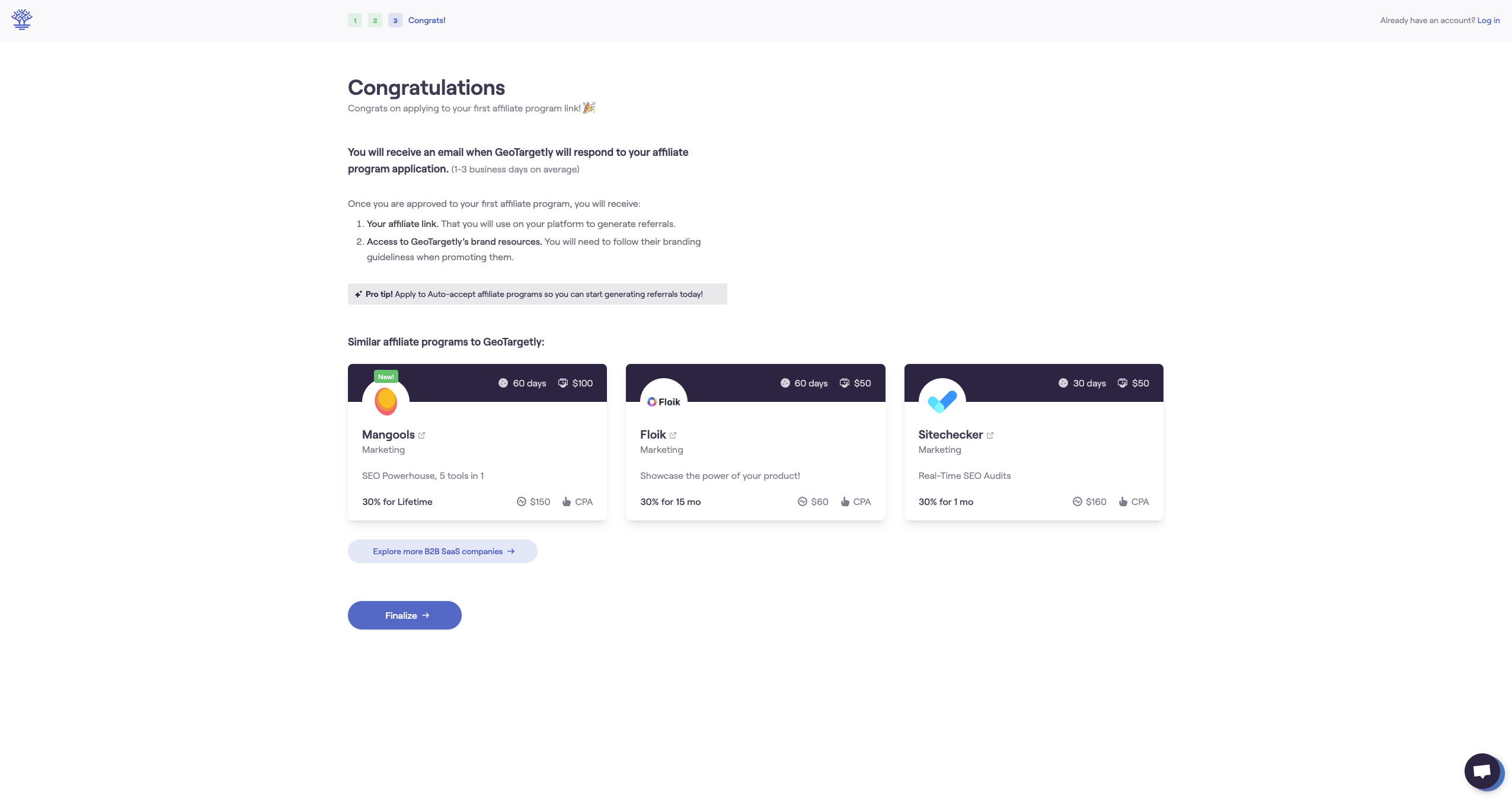Select step 3 indicator
The width and height of the screenshot is (1512, 799).
395,20
